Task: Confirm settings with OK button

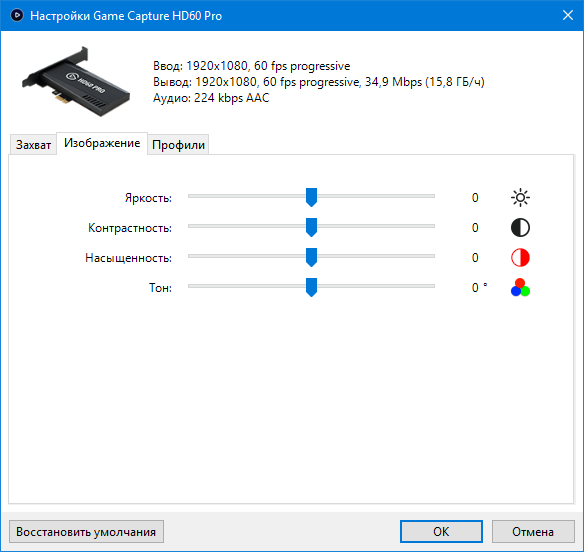Action: point(441,532)
